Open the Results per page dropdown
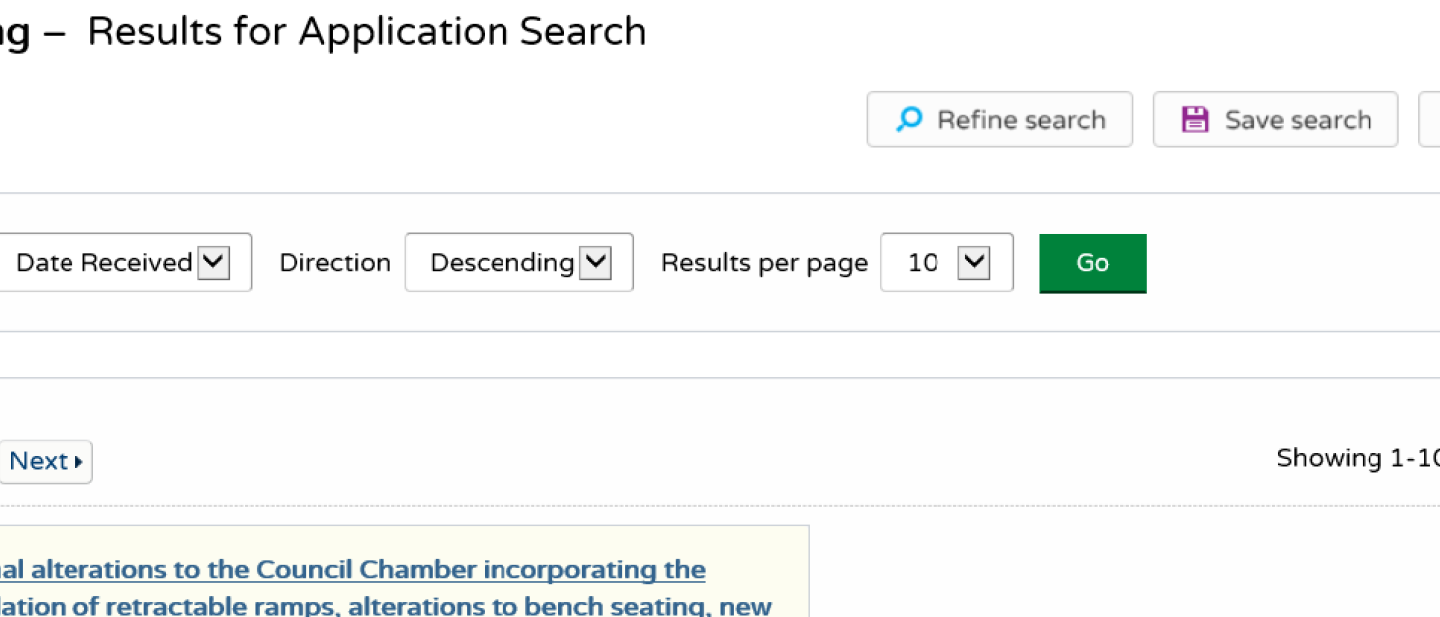 click(x=946, y=262)
